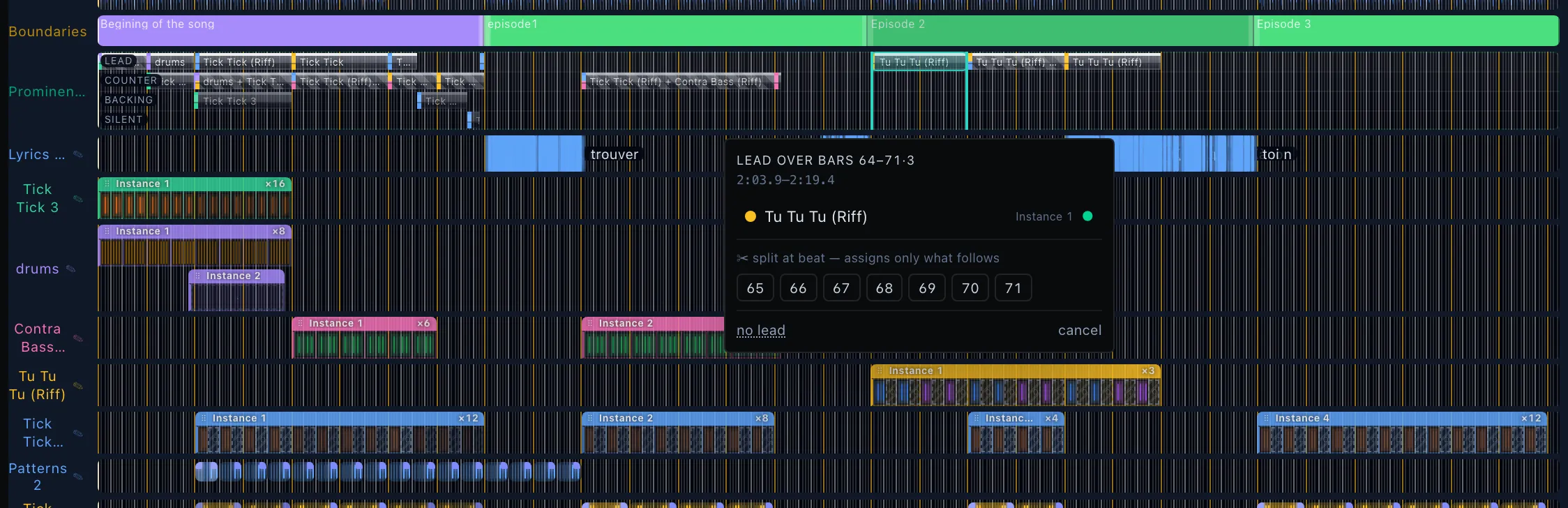The image size is (1568, 508).
Task: Click the grip icon on pink Contra Bass Instance 1
Action: click(x=300, y=323)
